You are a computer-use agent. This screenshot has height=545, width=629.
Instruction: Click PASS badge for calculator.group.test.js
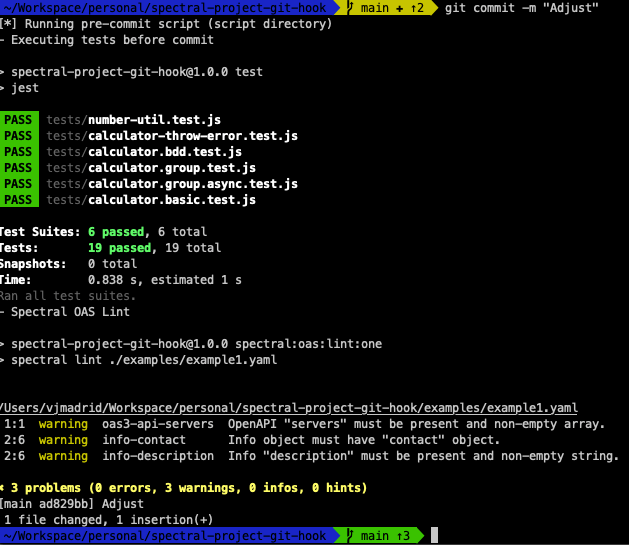point(18,168)
